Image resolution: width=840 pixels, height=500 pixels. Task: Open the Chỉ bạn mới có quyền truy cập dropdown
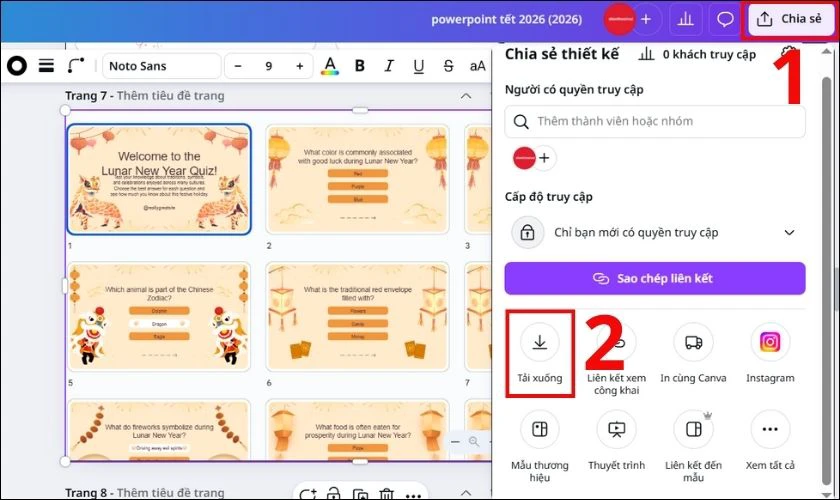(x=655, y=233)
